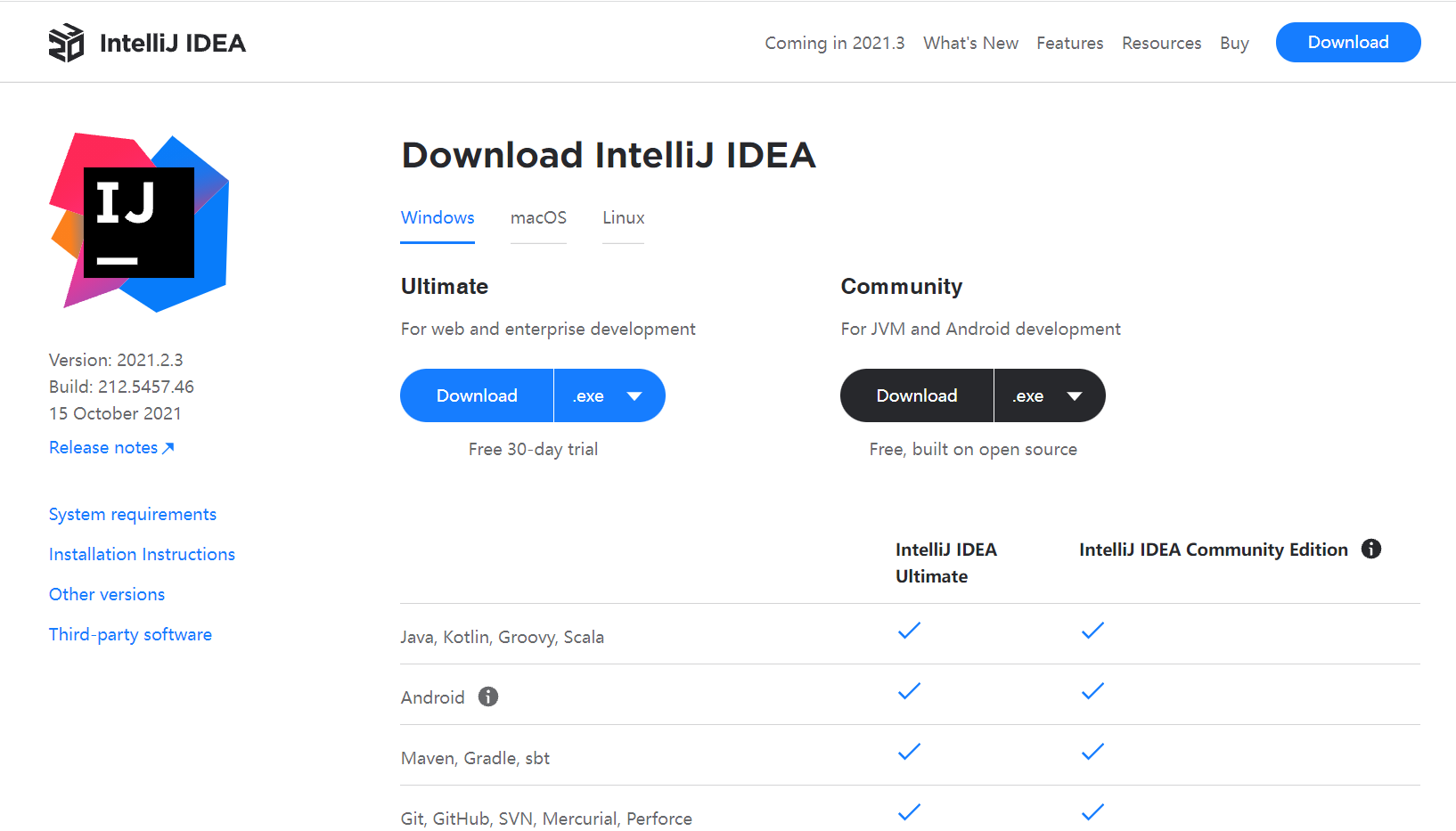Screen dimensions: 1456x831
Task: Click Ultimate checkmark for Git, GitHub row
Action: pos(909,812)
